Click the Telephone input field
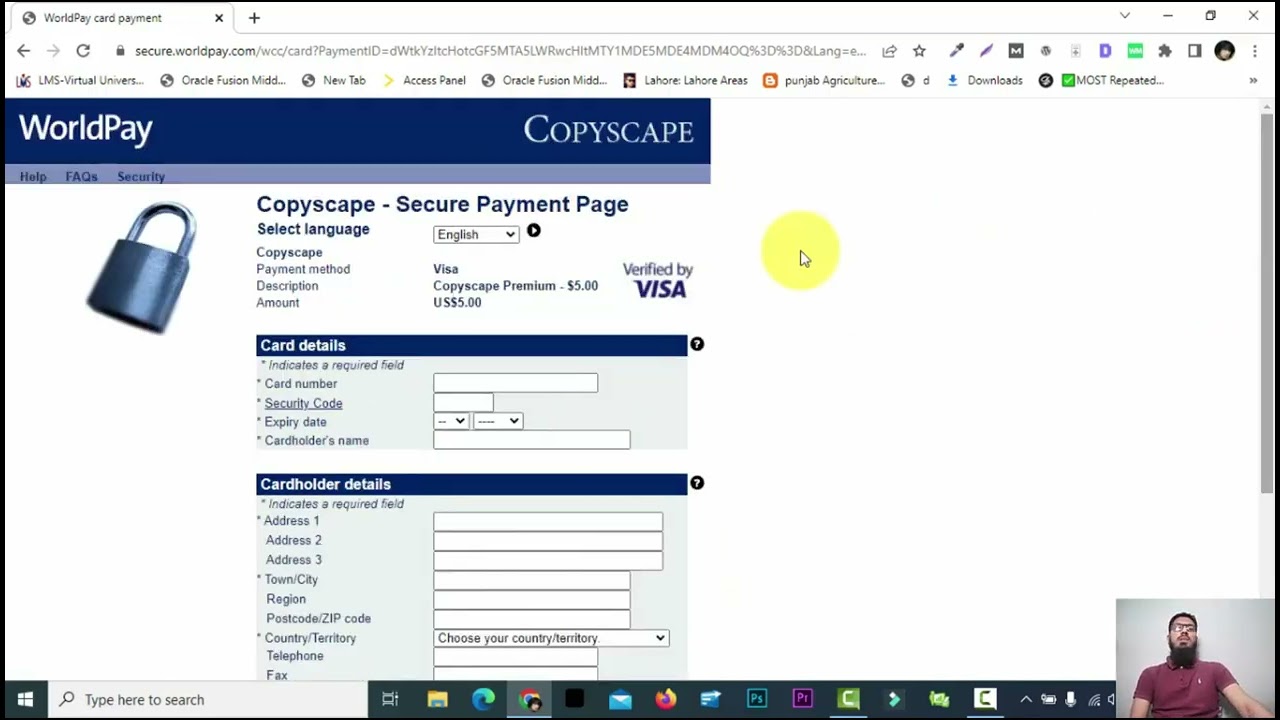The image size is (1280, 720). click(x=516, y=656)
